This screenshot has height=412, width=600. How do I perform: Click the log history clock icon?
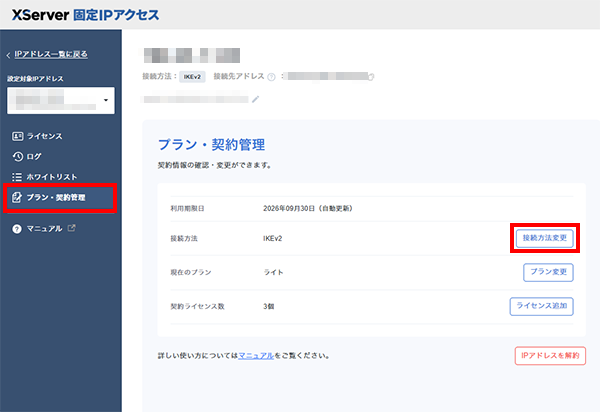pos(18,156)
